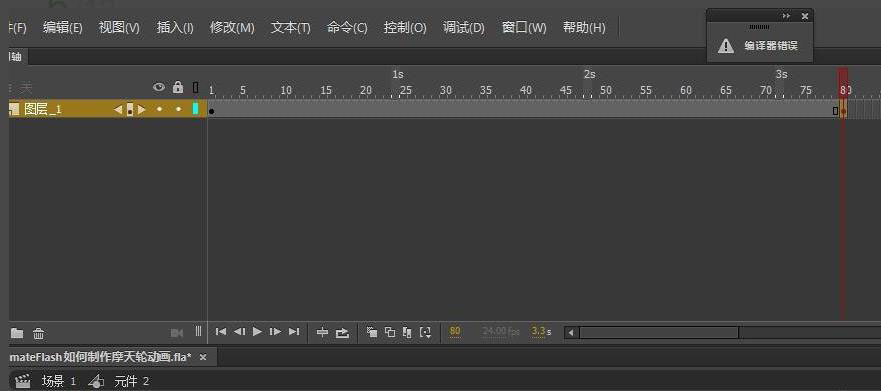
Task: Click cyan outline color swatch of 图层_1
Action: 196,109
